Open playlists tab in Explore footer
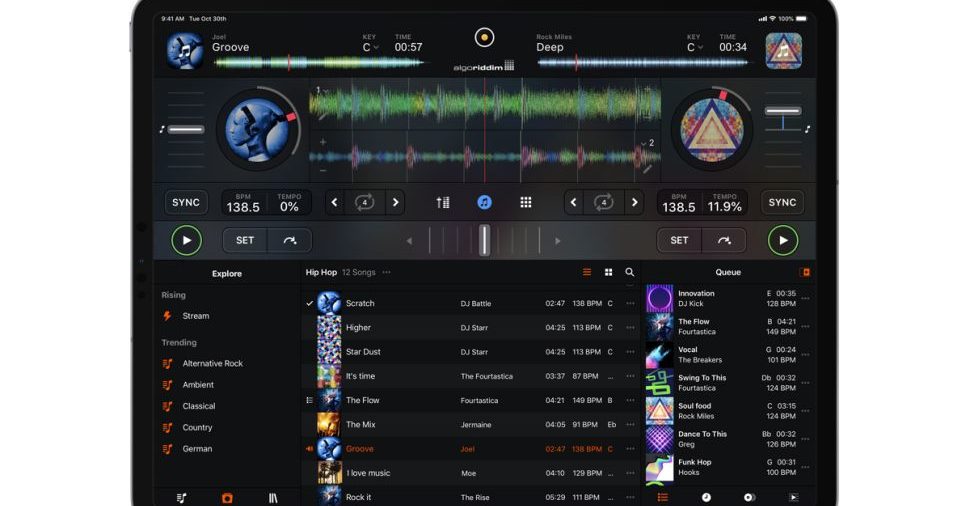 pos(181,497)
